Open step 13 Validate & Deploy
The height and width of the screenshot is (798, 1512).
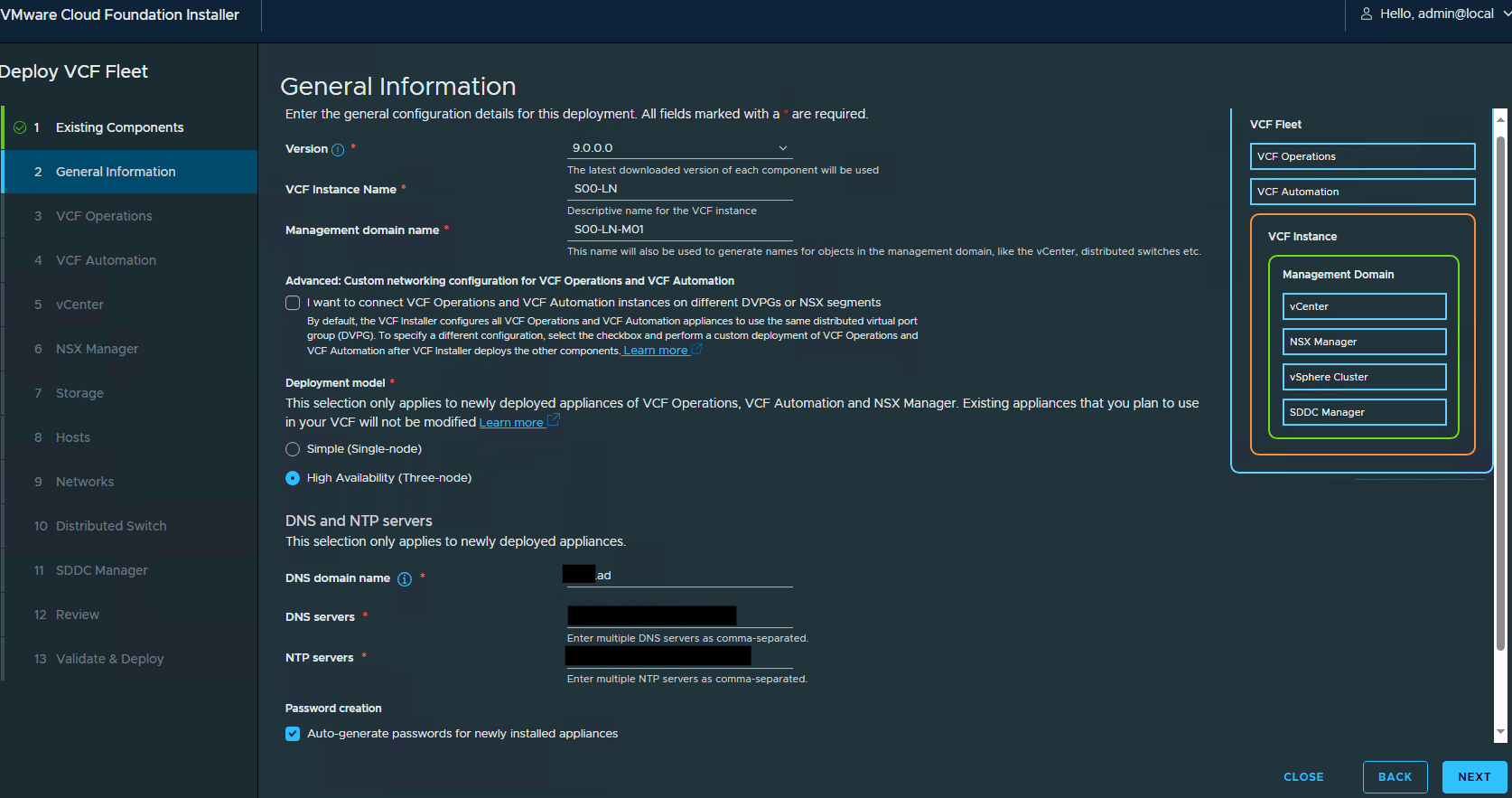pos(129,659)
